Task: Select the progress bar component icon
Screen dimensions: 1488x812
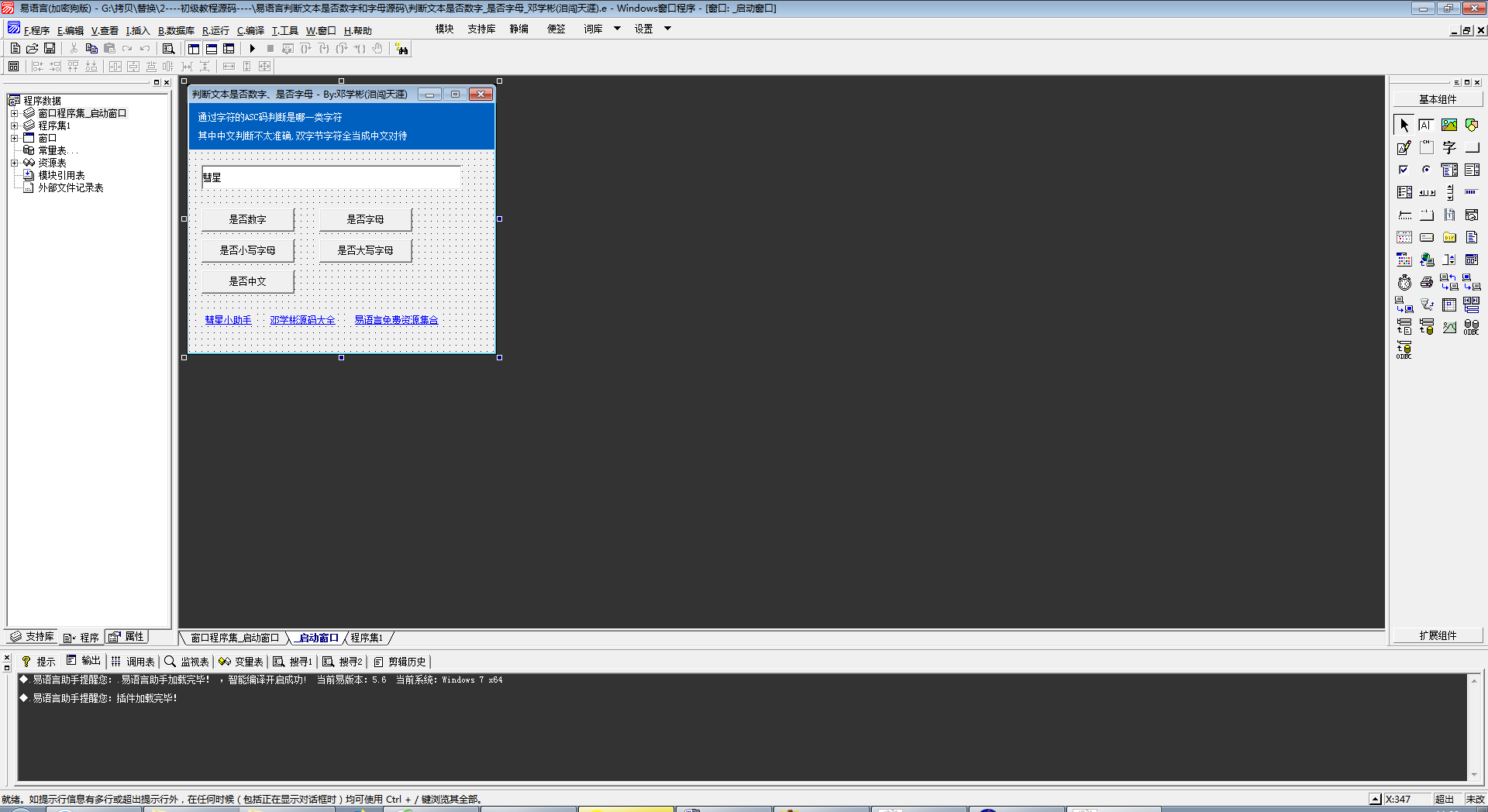Action: (1471, 192)
